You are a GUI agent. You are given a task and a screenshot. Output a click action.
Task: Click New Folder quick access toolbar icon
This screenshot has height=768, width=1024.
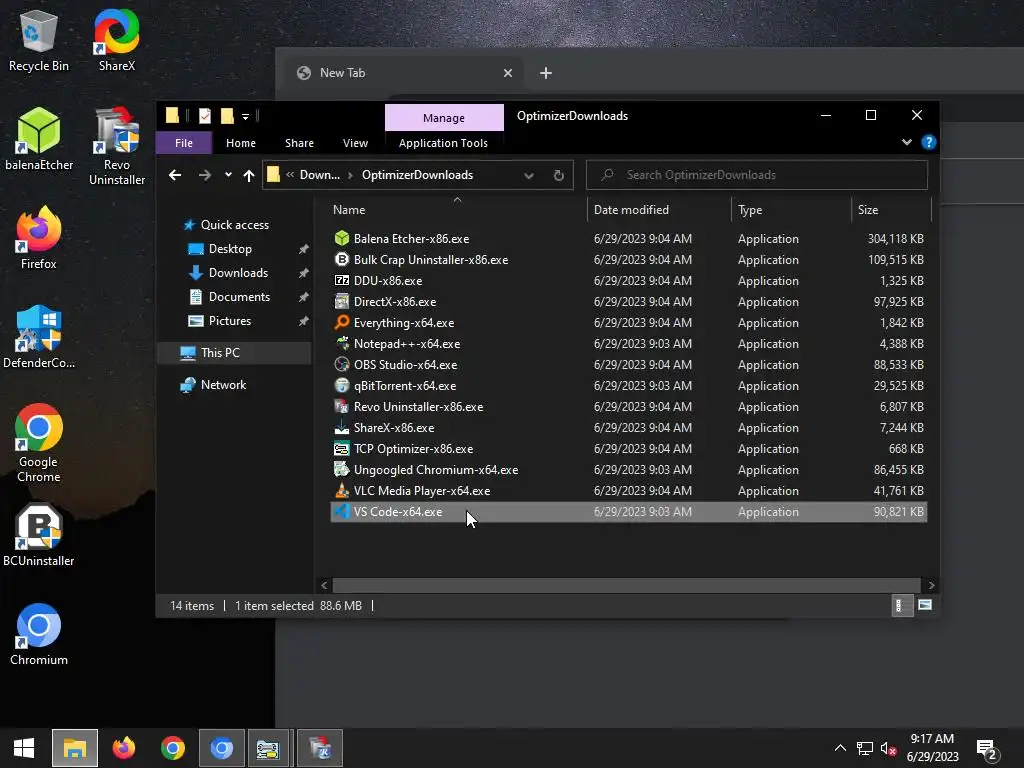[227, 116]
